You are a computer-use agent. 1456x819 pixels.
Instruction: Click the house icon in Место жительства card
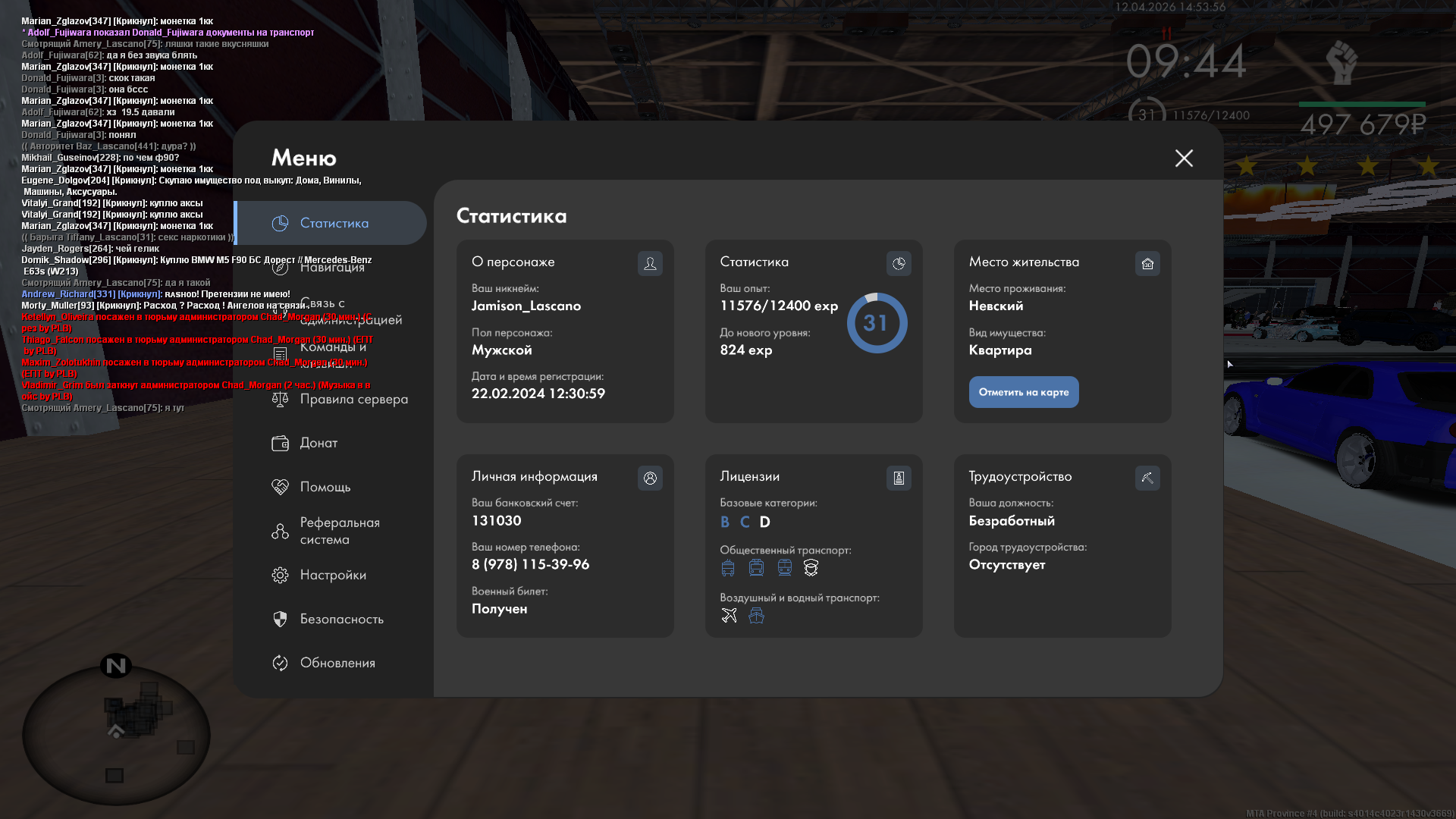coord(1147,263)
